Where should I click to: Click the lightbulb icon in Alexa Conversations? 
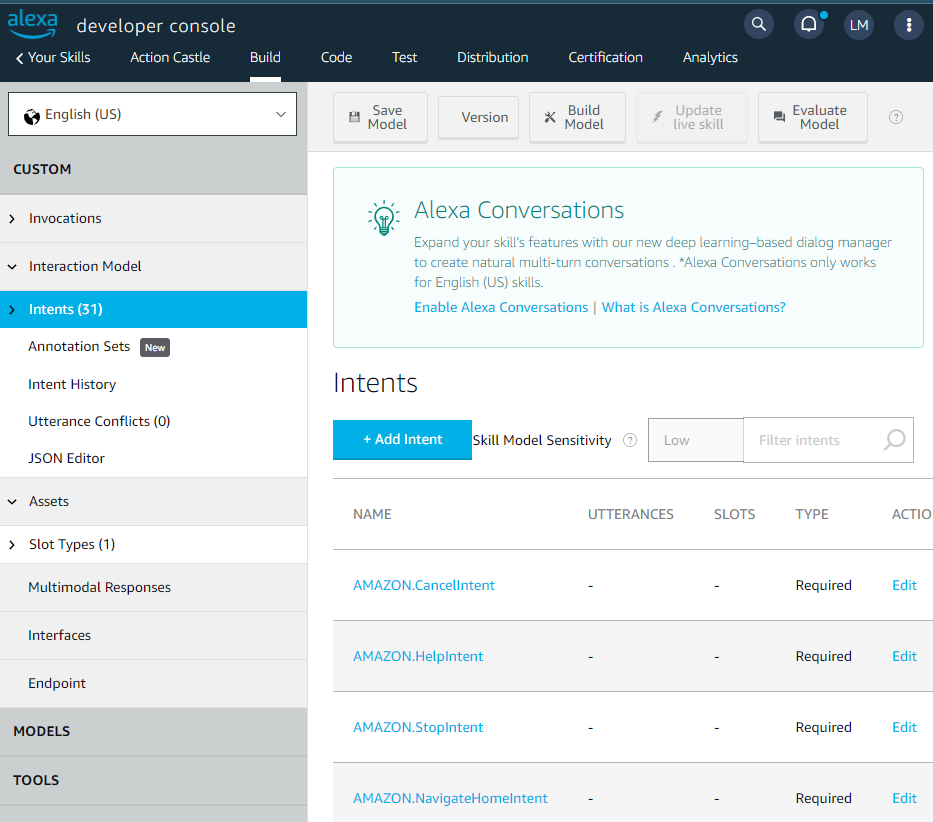coord(384,218)
